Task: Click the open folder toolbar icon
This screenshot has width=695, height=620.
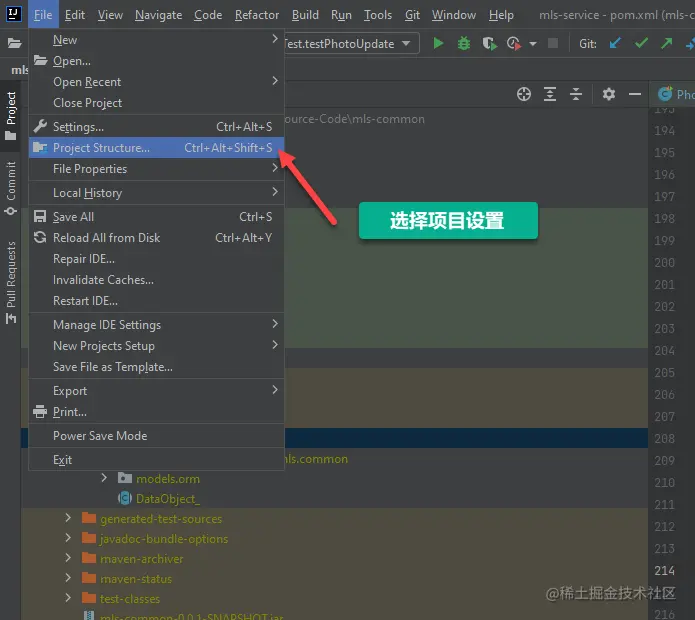Action: [x=14, y=43]
